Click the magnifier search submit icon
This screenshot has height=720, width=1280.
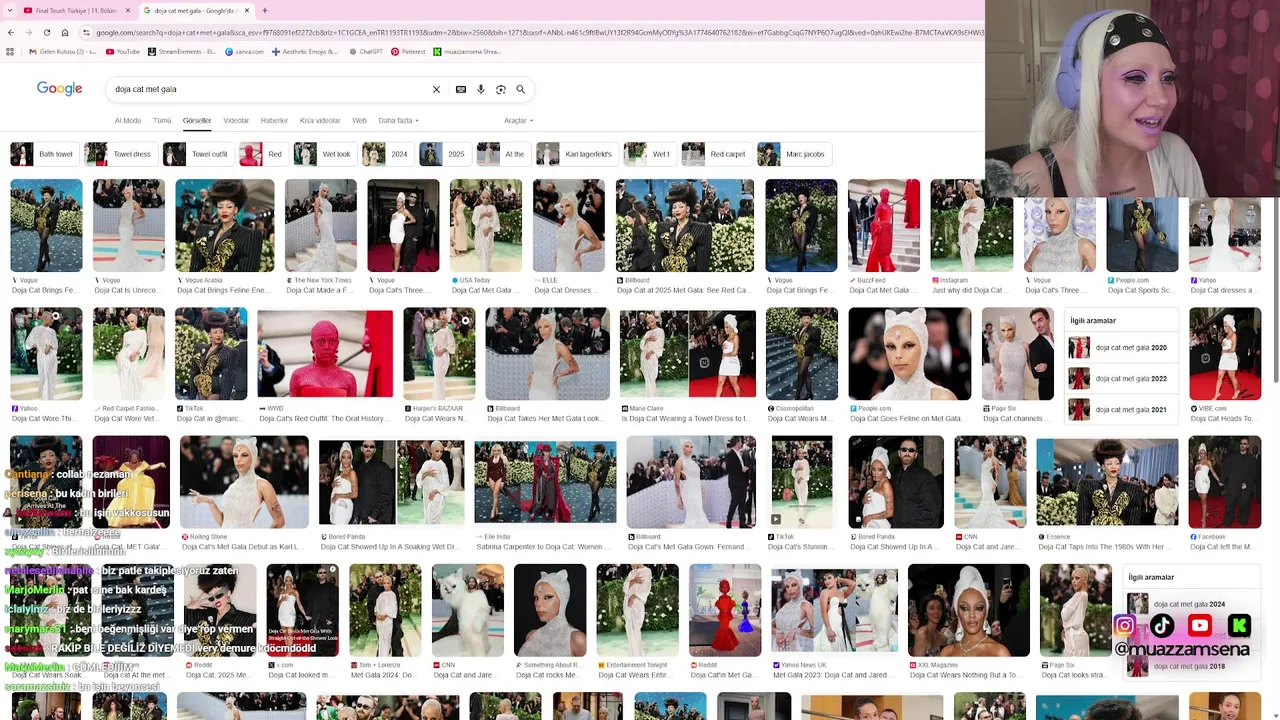(521, 89)
